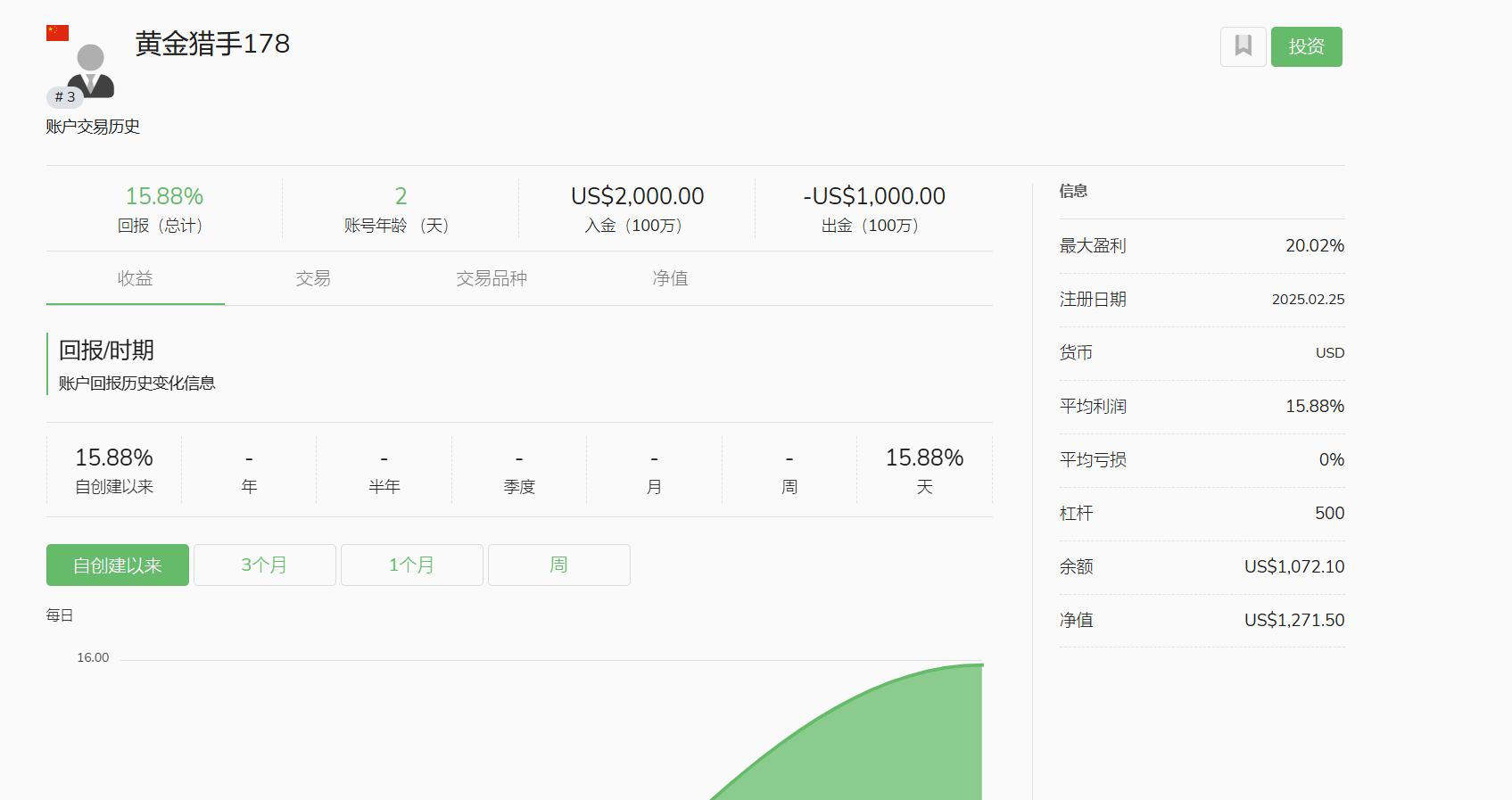This screenshot has width=1512, height=800.
Task: Open the trader avatar picture
Action: tap(91, 71)
